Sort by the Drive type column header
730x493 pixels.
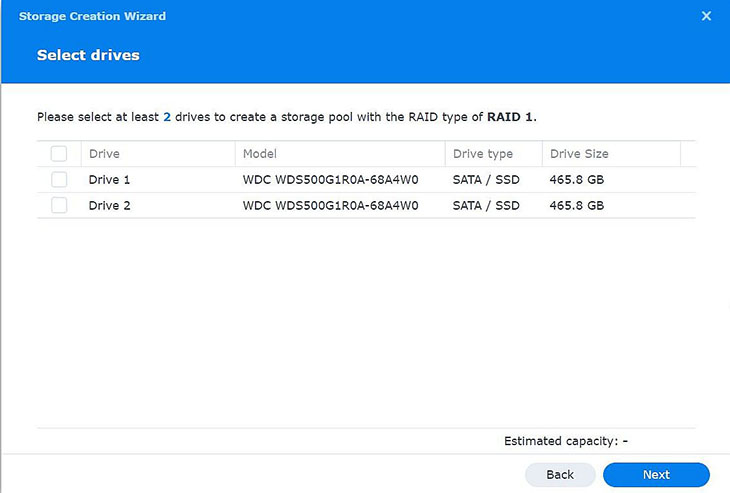[x=494, y=154]
